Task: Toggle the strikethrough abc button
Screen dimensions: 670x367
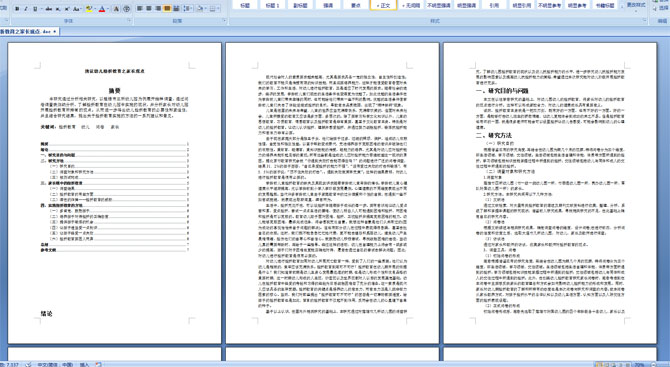Action: click(x=49, y=9)
